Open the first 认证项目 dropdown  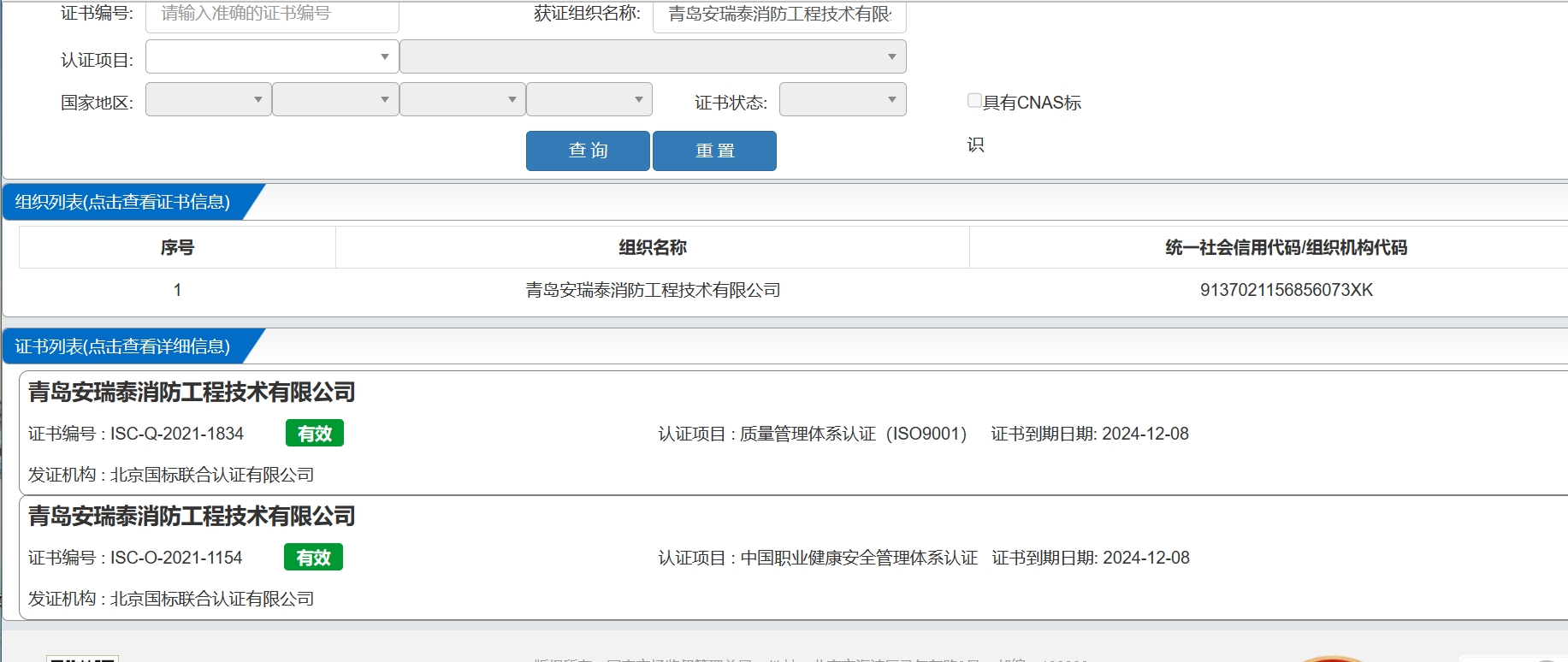pos(272,56)
